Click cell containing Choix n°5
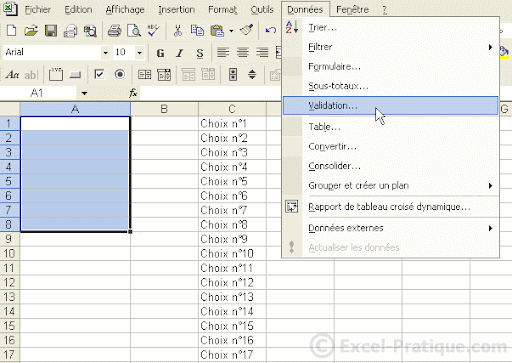512x363 pixels. 232,181
